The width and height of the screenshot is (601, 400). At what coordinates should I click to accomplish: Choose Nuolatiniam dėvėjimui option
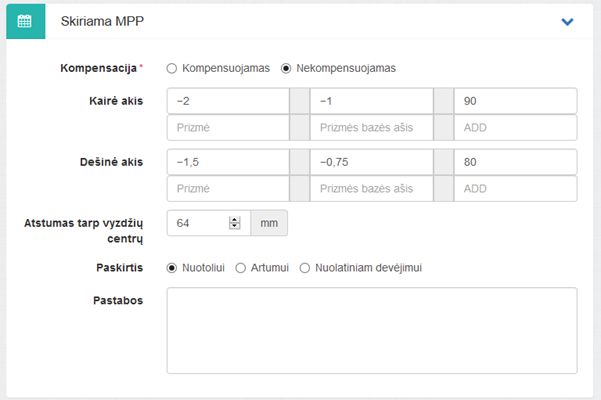(x=305, y=268)
